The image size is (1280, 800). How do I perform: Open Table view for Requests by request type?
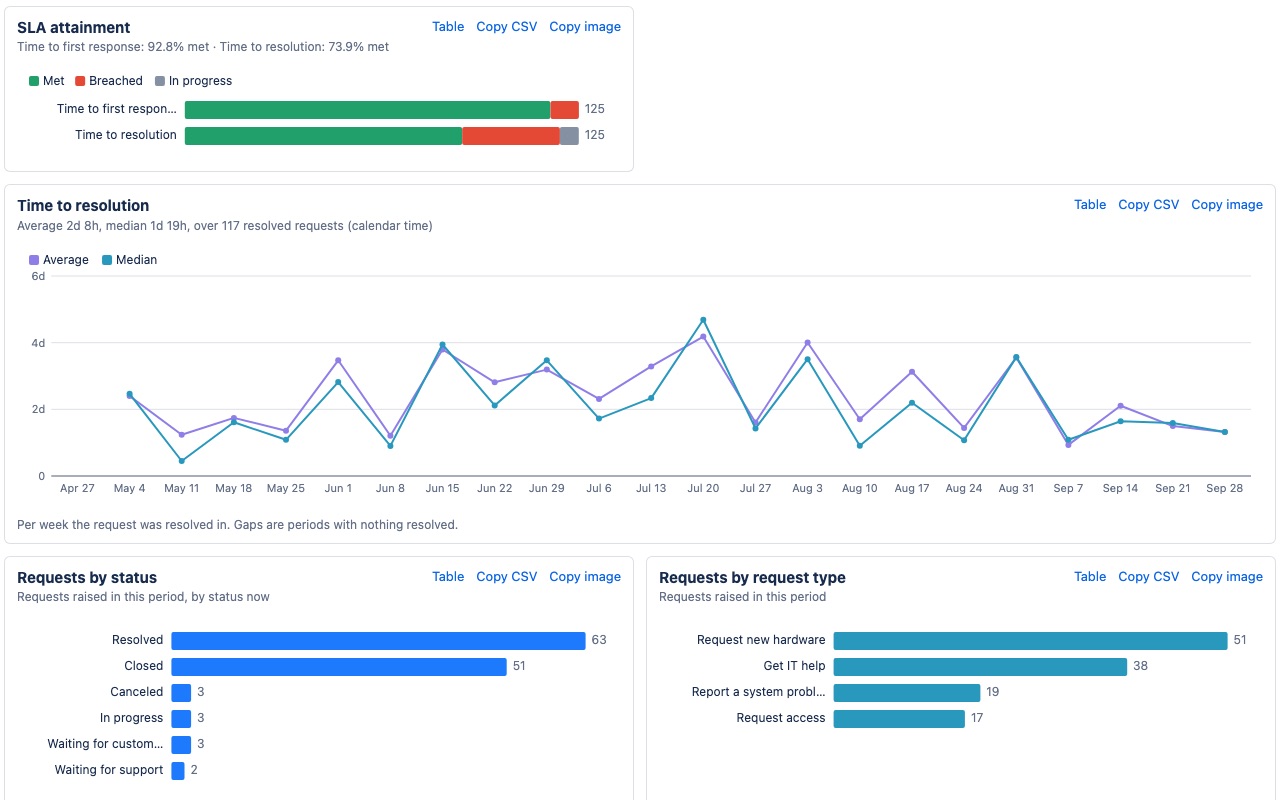(x=1090, y=577)
